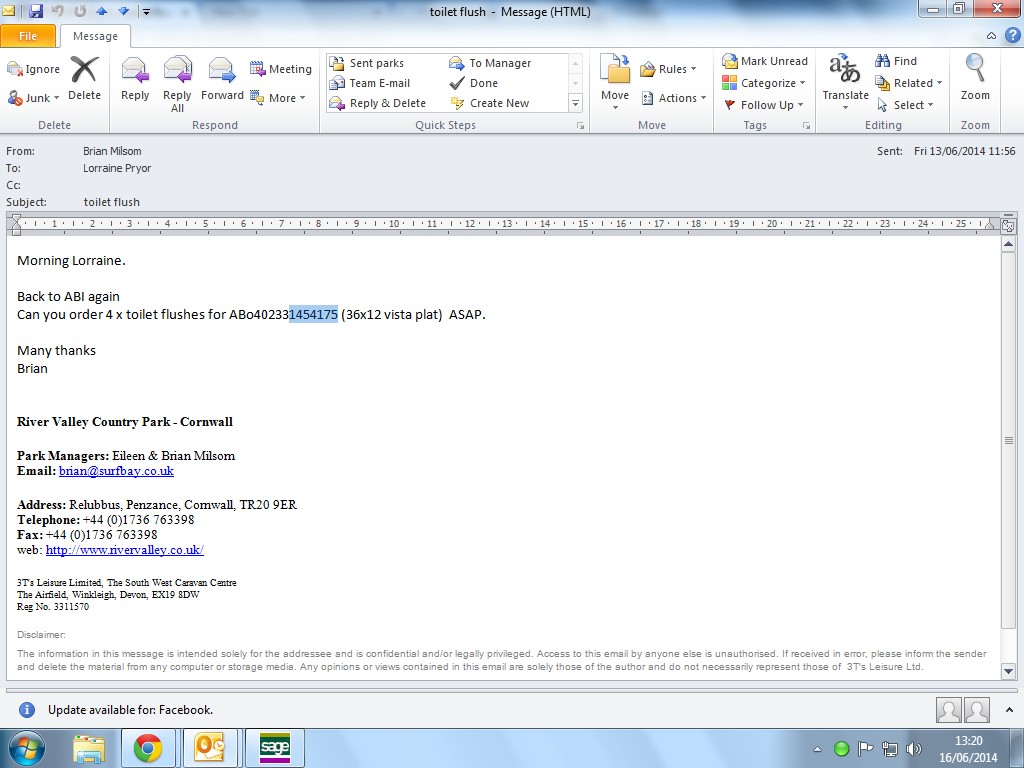
Task: Customize the Quick Access Toolbar
Action: coord(146,12)
